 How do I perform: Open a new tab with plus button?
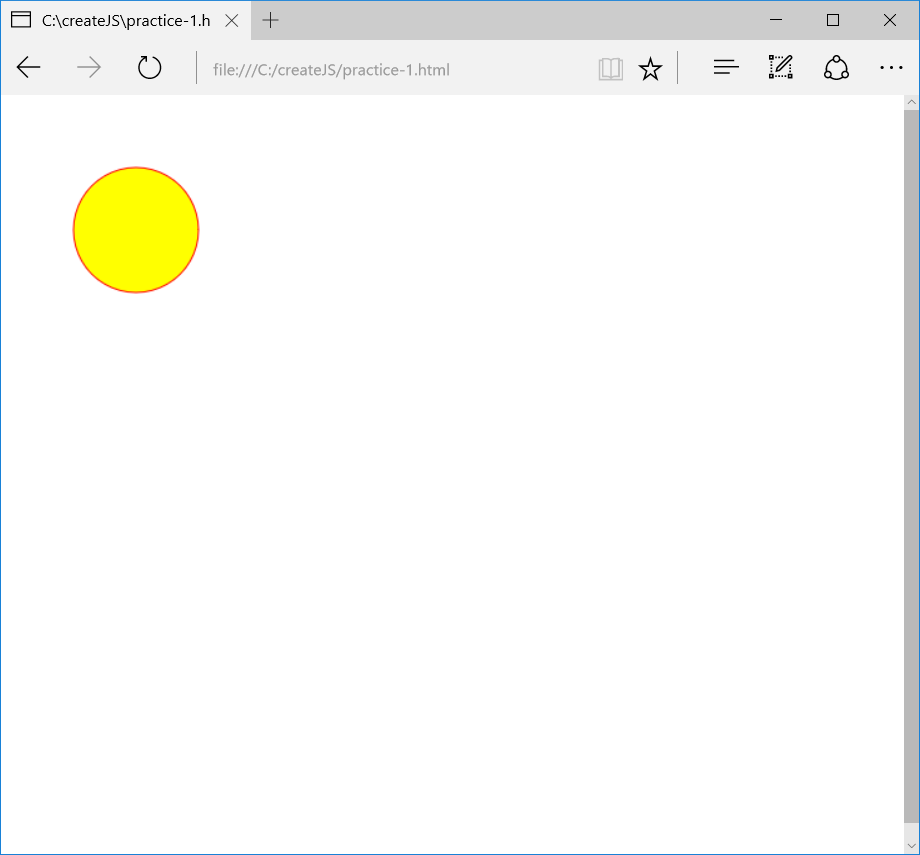[270, 20]
